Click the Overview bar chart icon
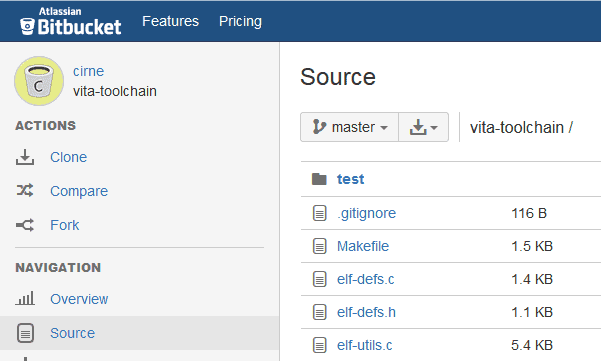Viewport: 601px width, 361px height. 25,298
